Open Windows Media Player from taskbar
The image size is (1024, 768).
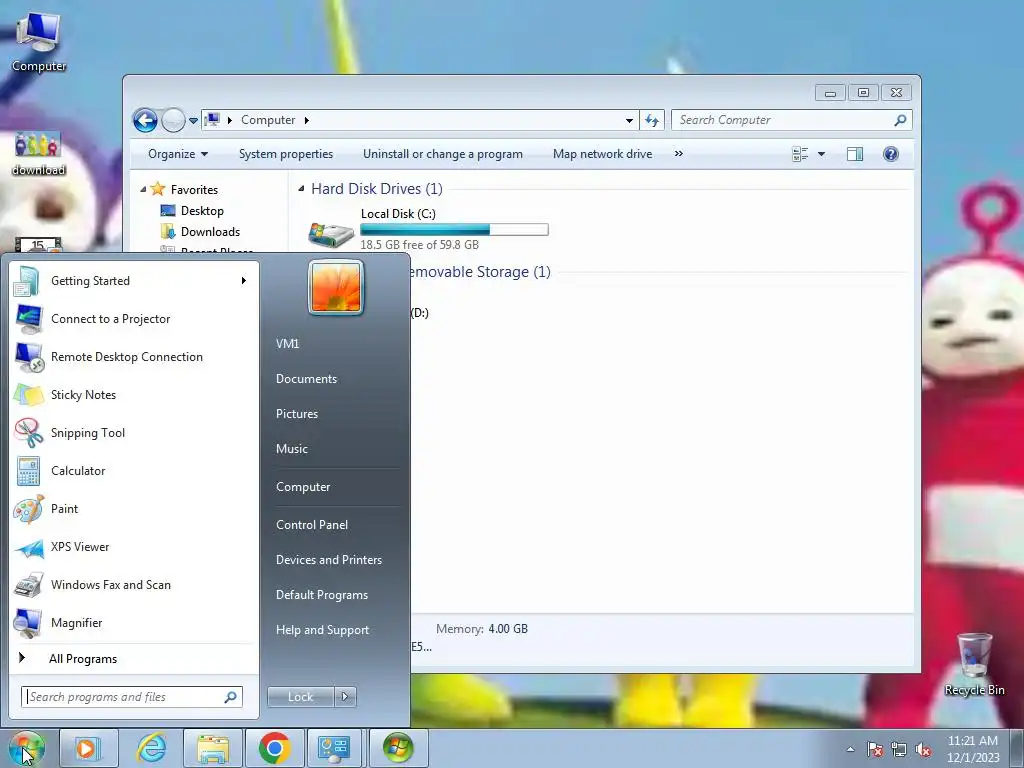[88, 748]
